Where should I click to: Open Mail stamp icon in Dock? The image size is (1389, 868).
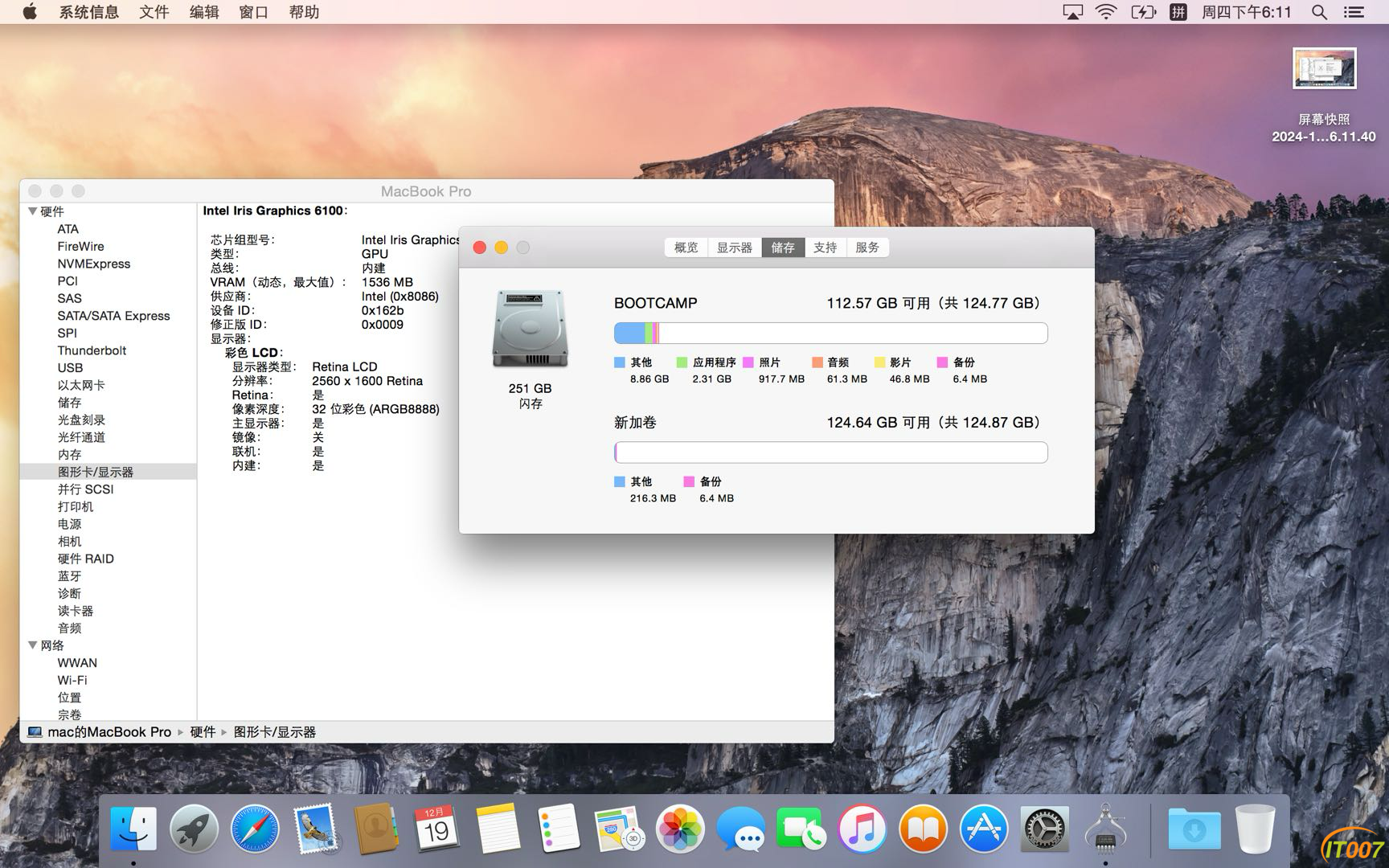coord(316,829)
